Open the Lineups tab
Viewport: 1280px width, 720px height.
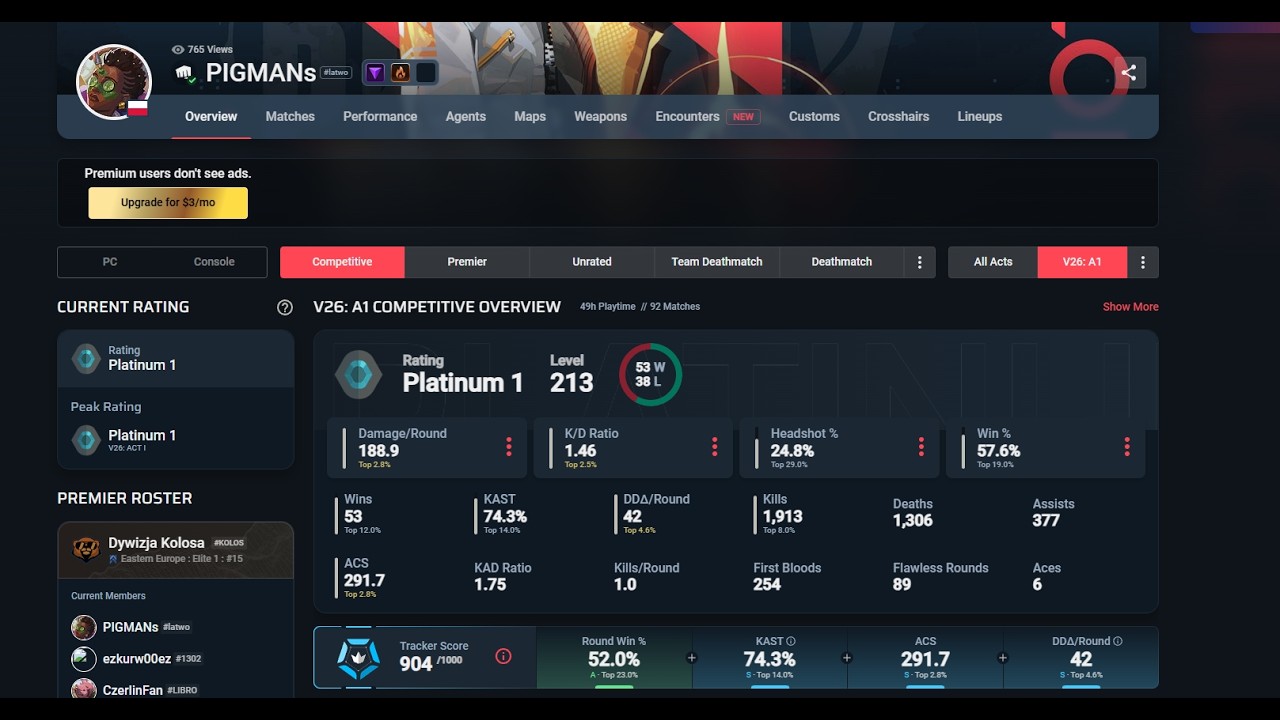click(x=980, y=116)
